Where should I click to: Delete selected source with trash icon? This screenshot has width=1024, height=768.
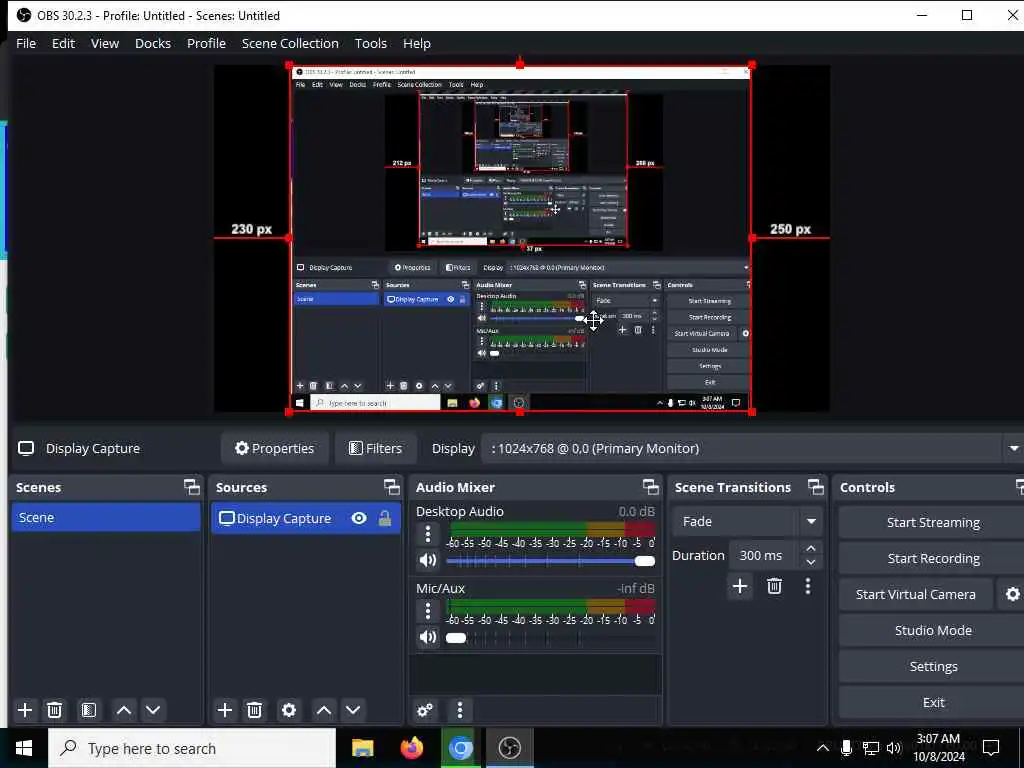[x=255, y=710]
